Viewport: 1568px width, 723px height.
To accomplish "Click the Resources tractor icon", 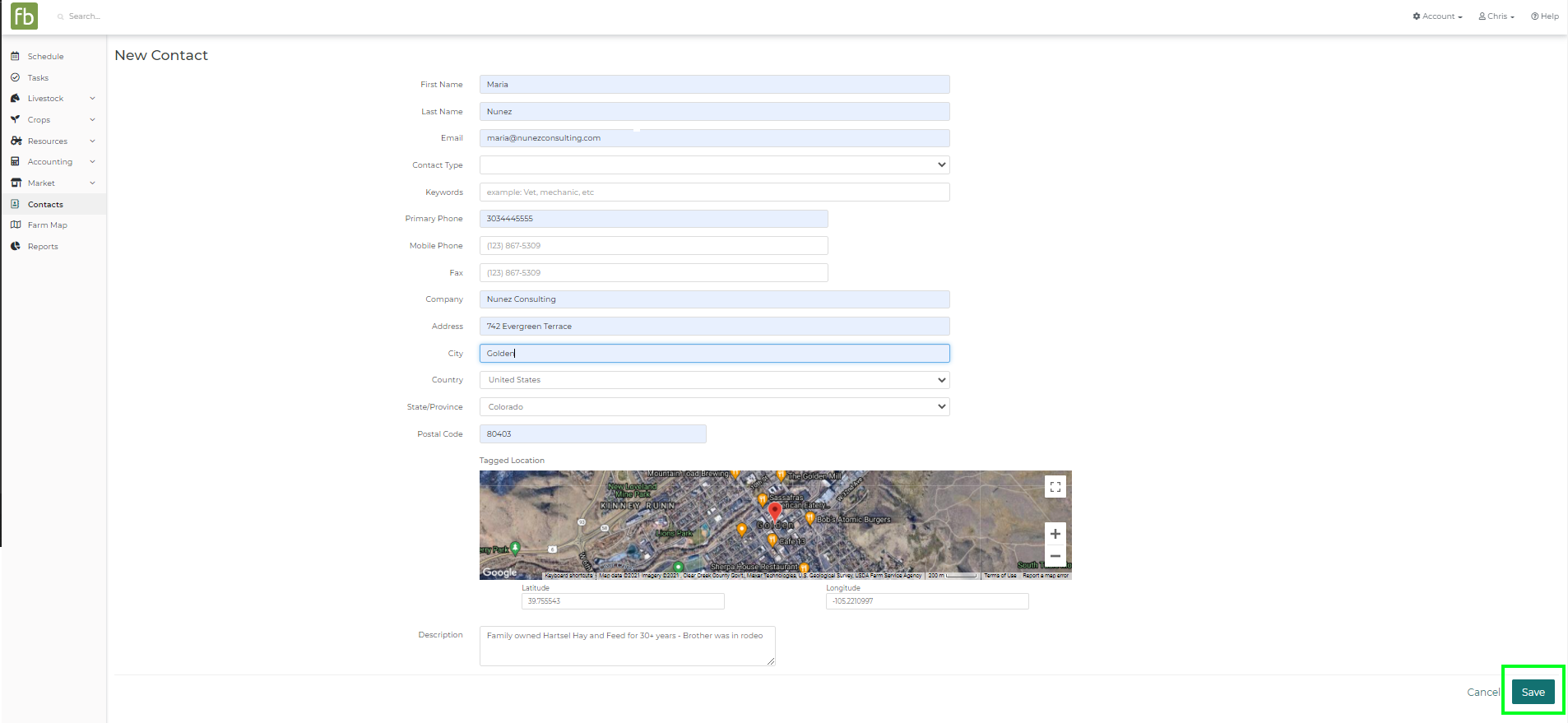I will tap(16, 141).
